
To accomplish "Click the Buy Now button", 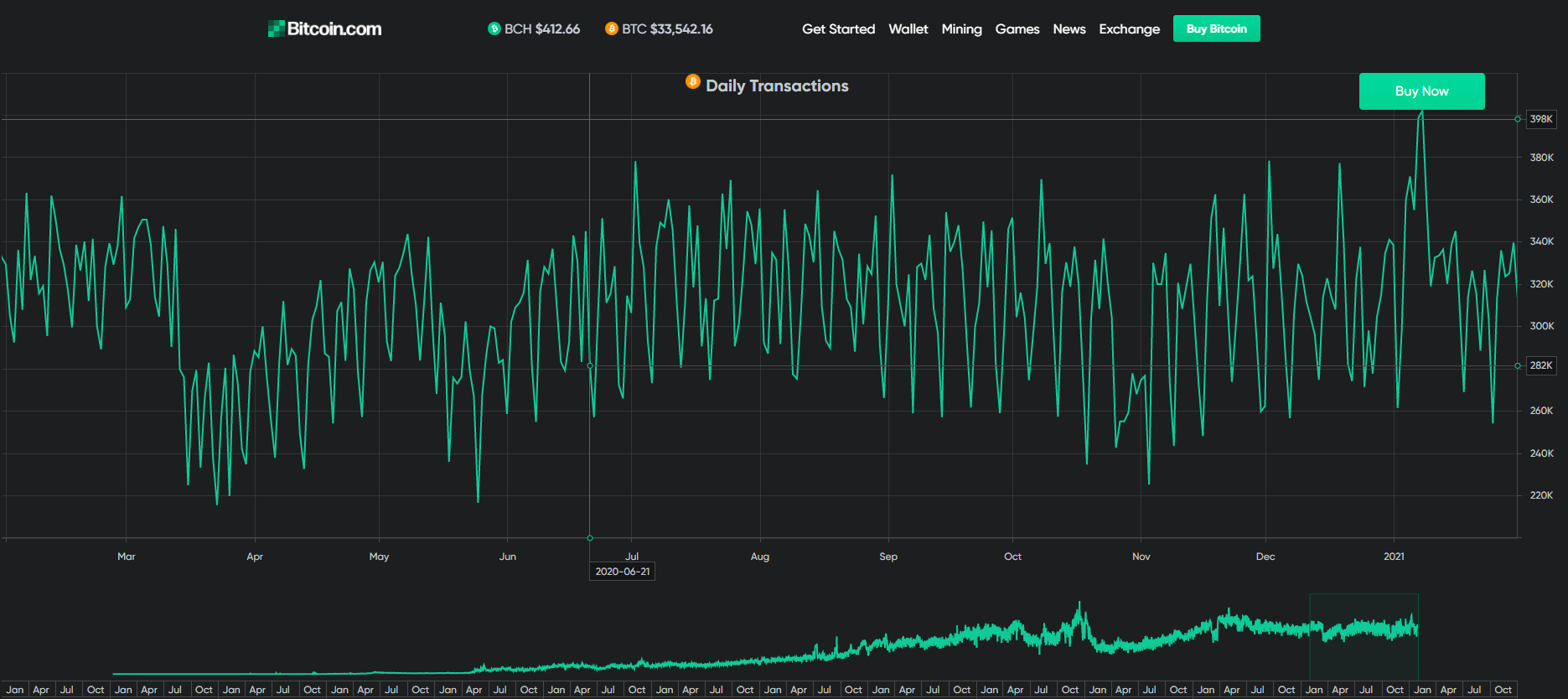I will [1422, 91].
